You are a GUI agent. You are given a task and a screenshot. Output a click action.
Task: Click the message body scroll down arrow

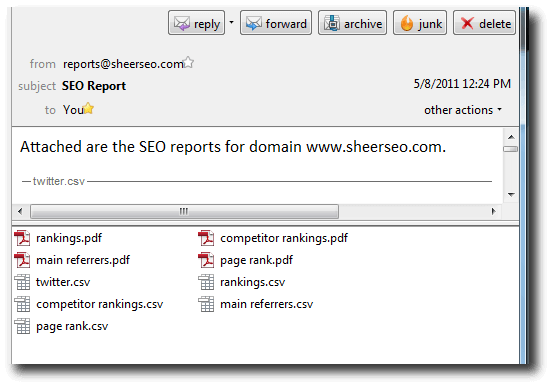(511, 194)
